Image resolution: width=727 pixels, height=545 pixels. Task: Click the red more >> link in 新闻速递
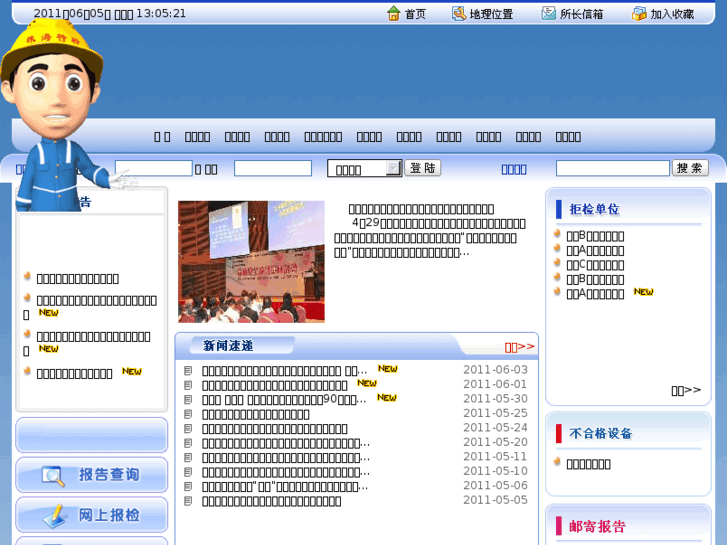(x=519, y=347)
